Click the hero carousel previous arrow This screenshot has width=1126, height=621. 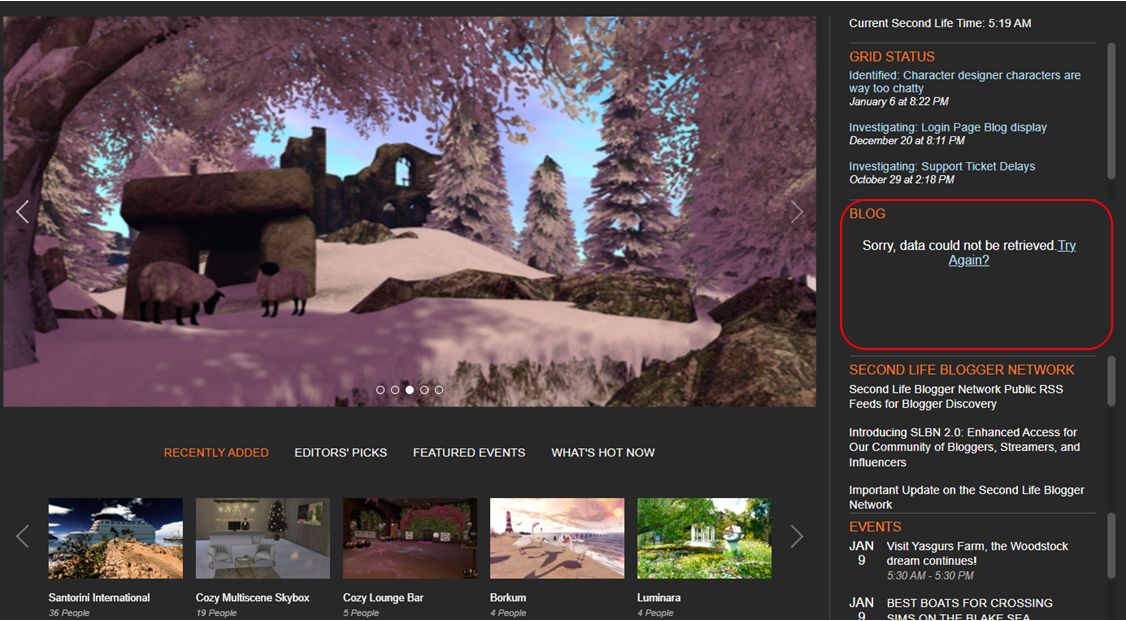22,211
